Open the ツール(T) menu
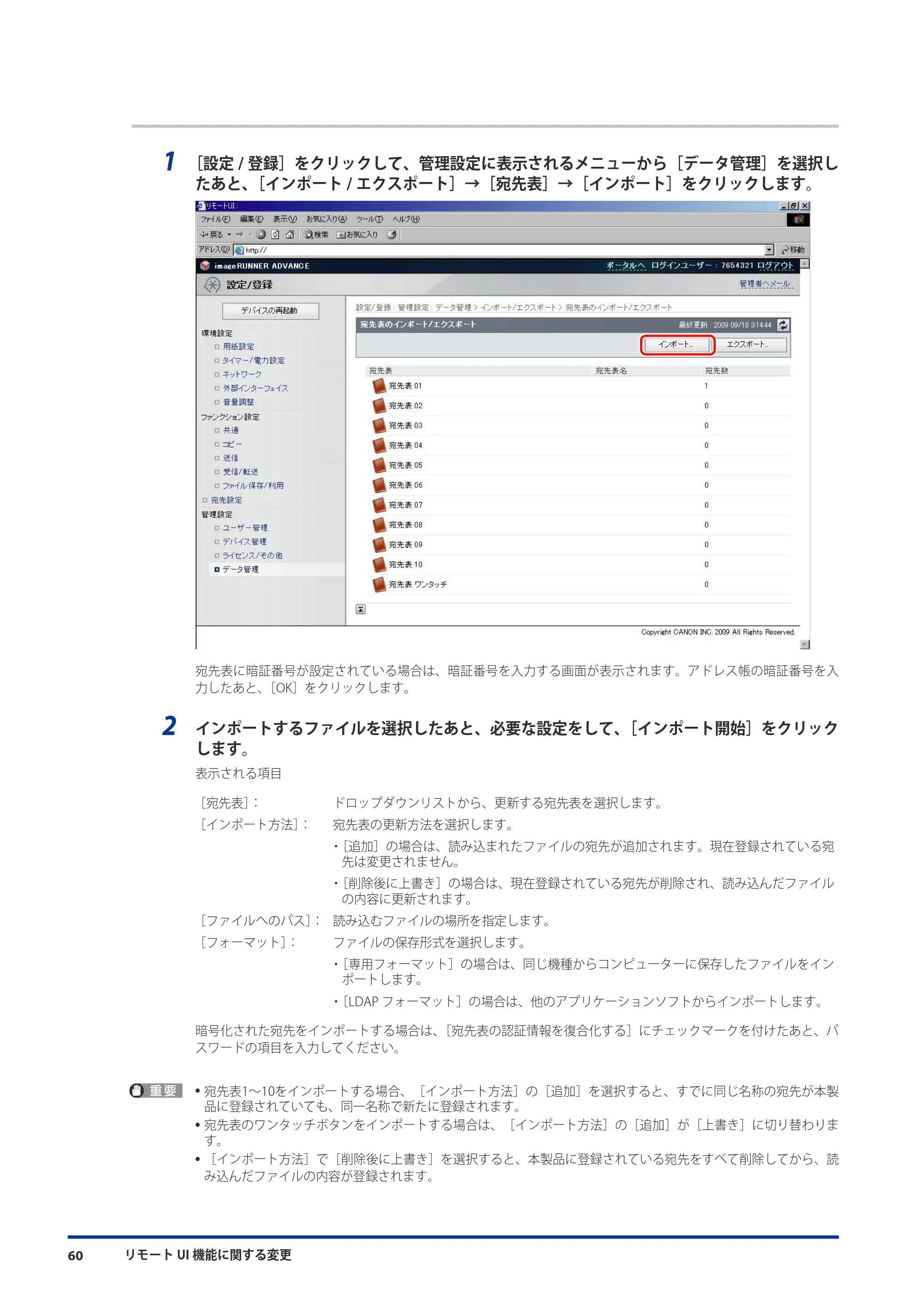924x1307 pixels. pos(370,219)
